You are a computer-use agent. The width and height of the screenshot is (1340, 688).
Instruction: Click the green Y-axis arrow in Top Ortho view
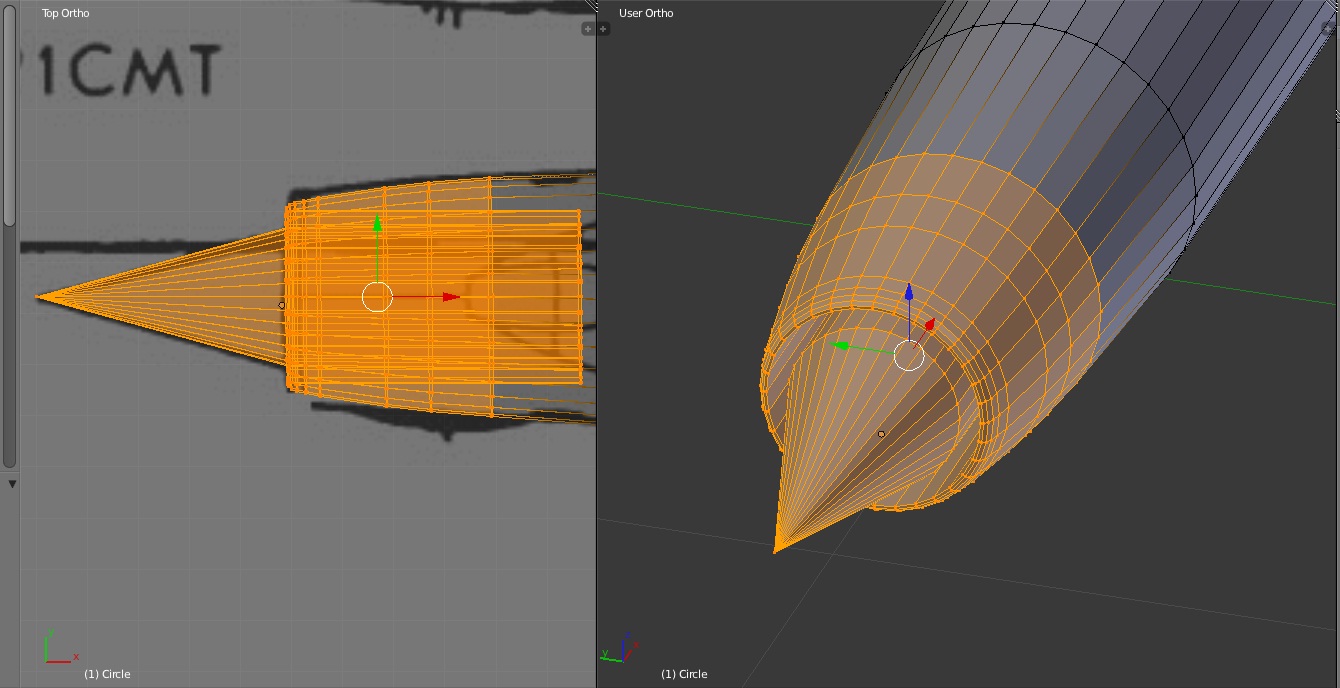(x=377, y=224)
